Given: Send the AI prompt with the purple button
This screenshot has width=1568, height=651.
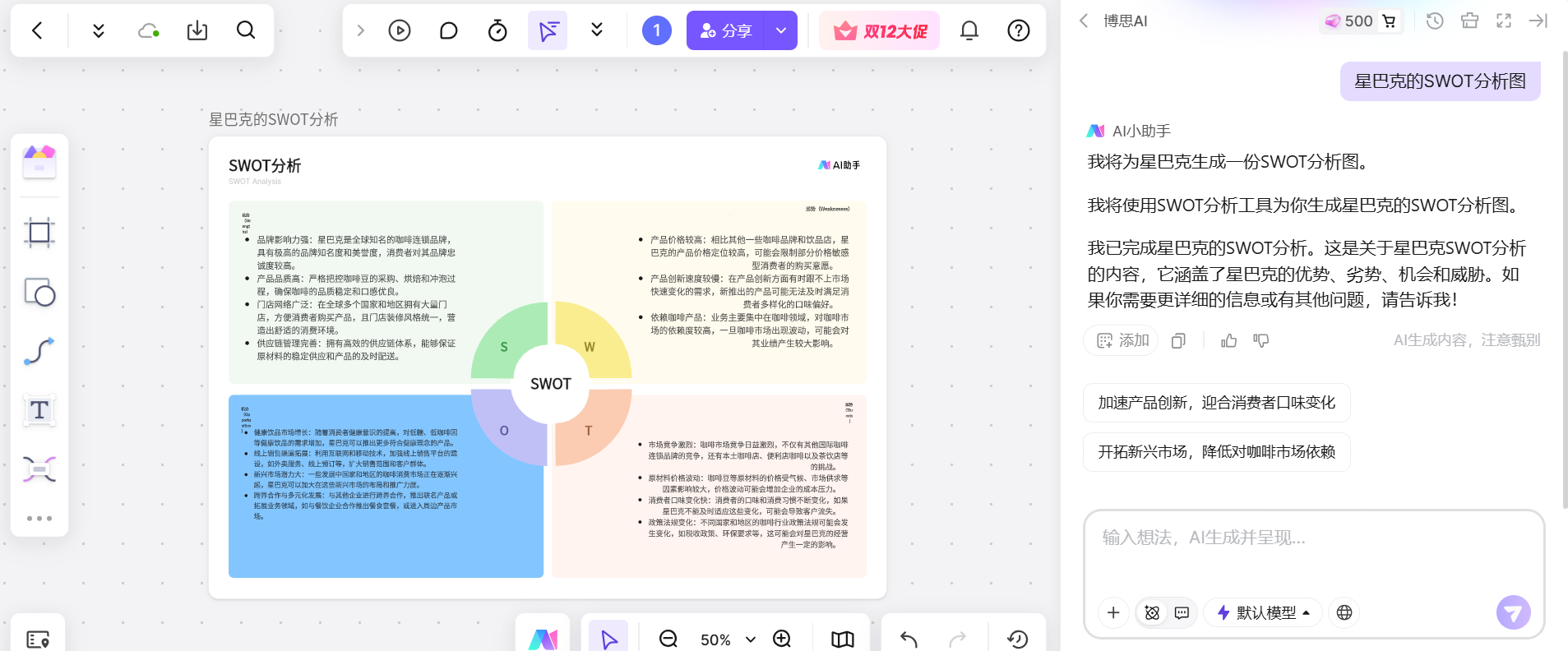Looking at the screenshot, I should (1513, 612).
